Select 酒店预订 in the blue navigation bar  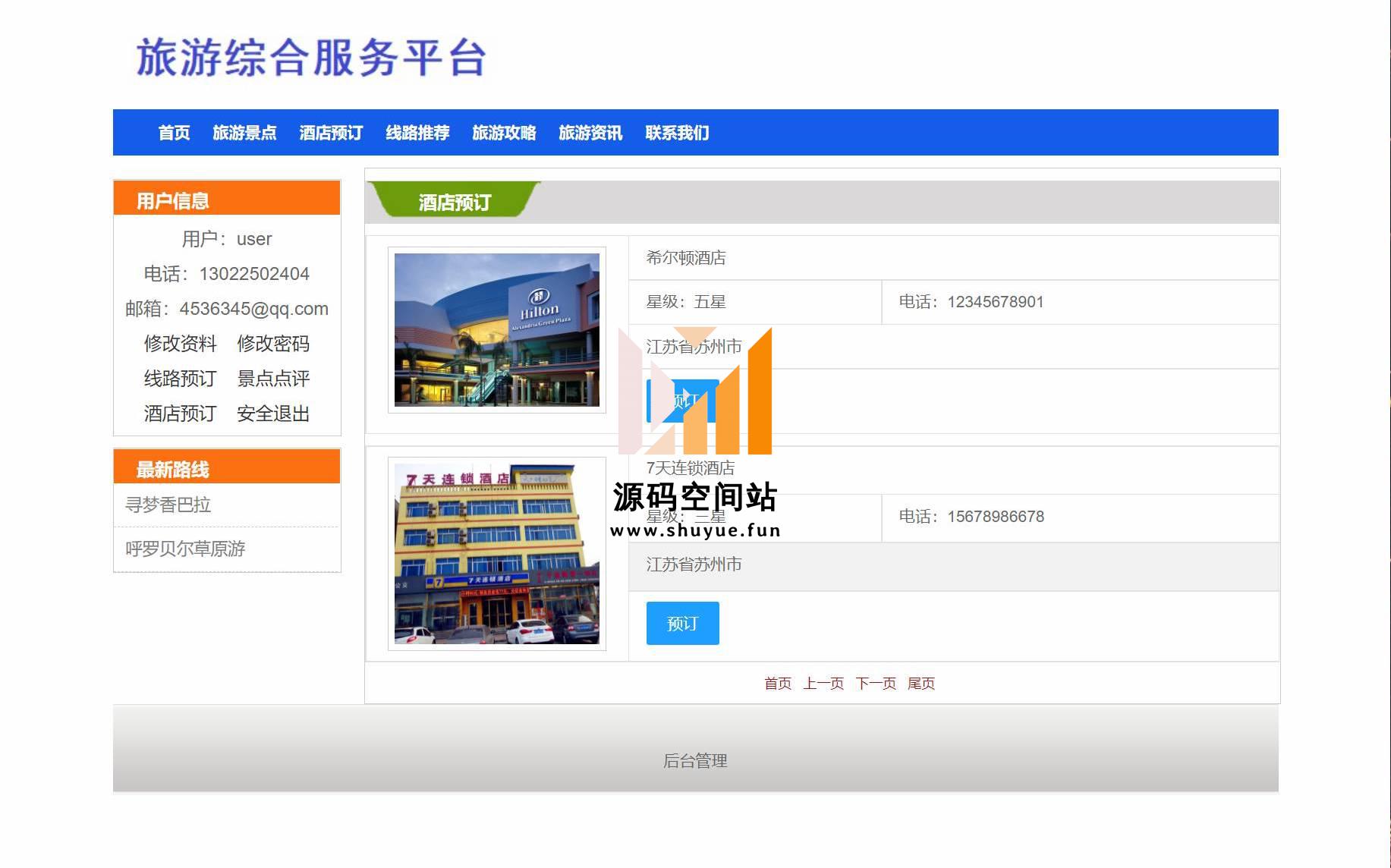pyautogui.click(x=331, y=133)
